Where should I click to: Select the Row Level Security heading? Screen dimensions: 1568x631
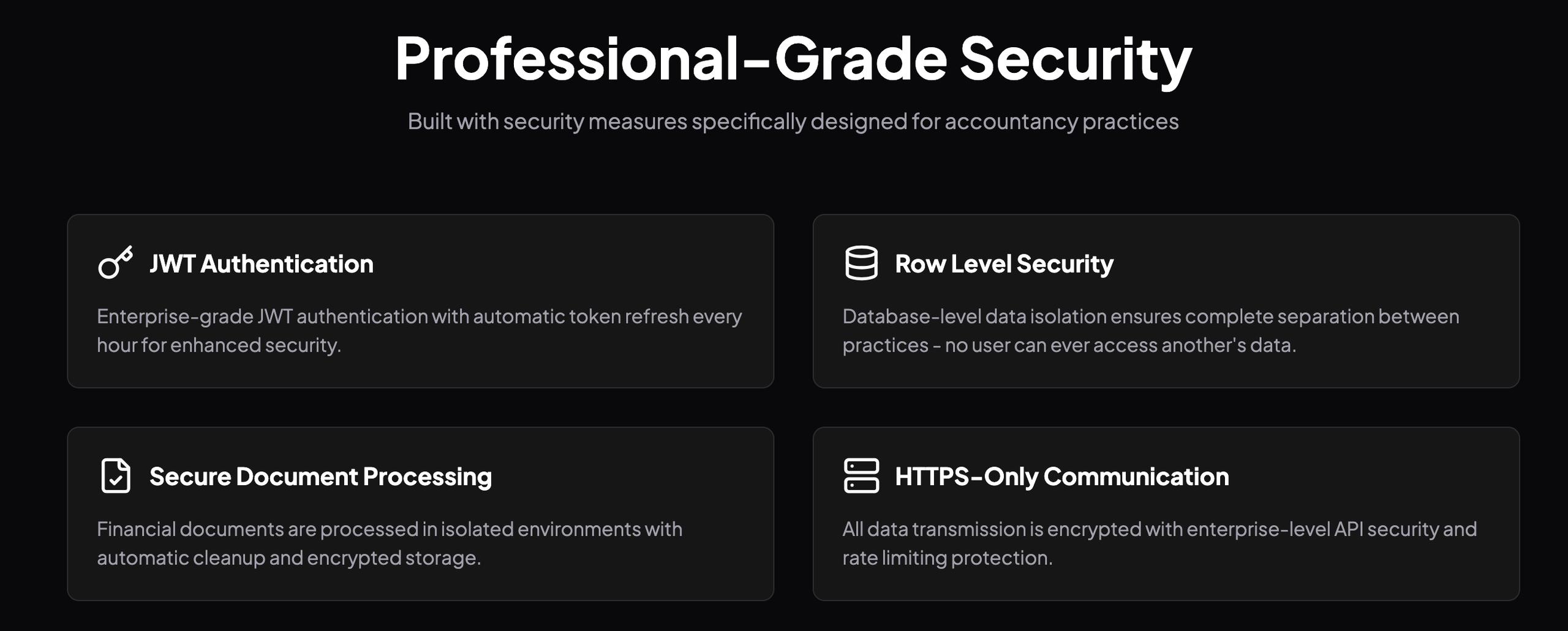click(1004, 264)
